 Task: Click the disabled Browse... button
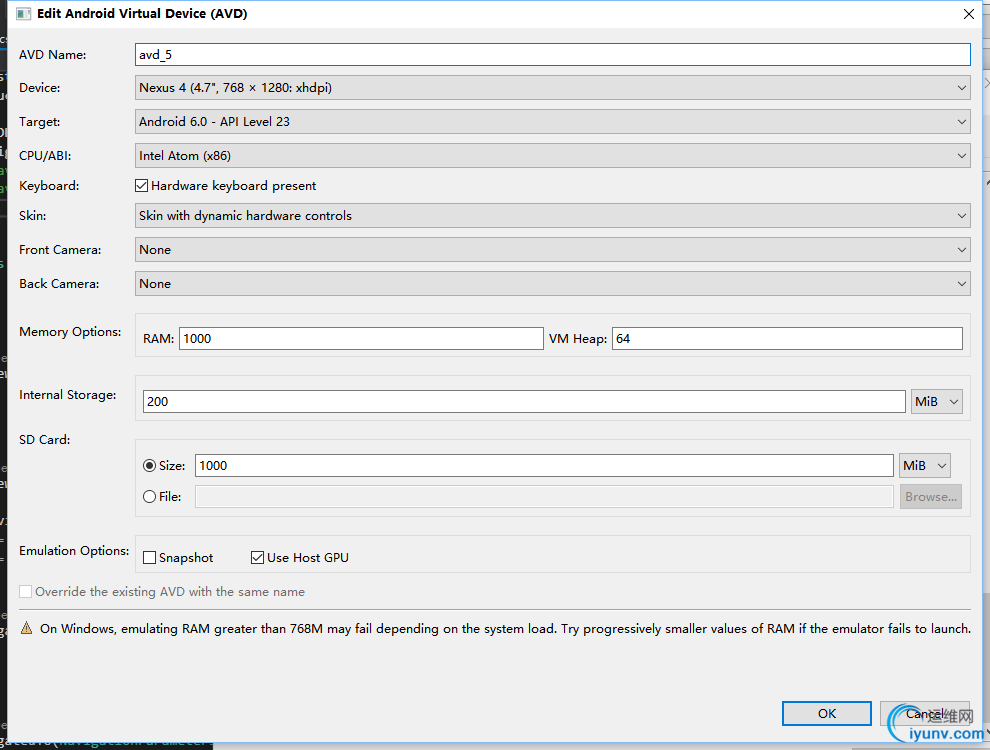(931, 497)
